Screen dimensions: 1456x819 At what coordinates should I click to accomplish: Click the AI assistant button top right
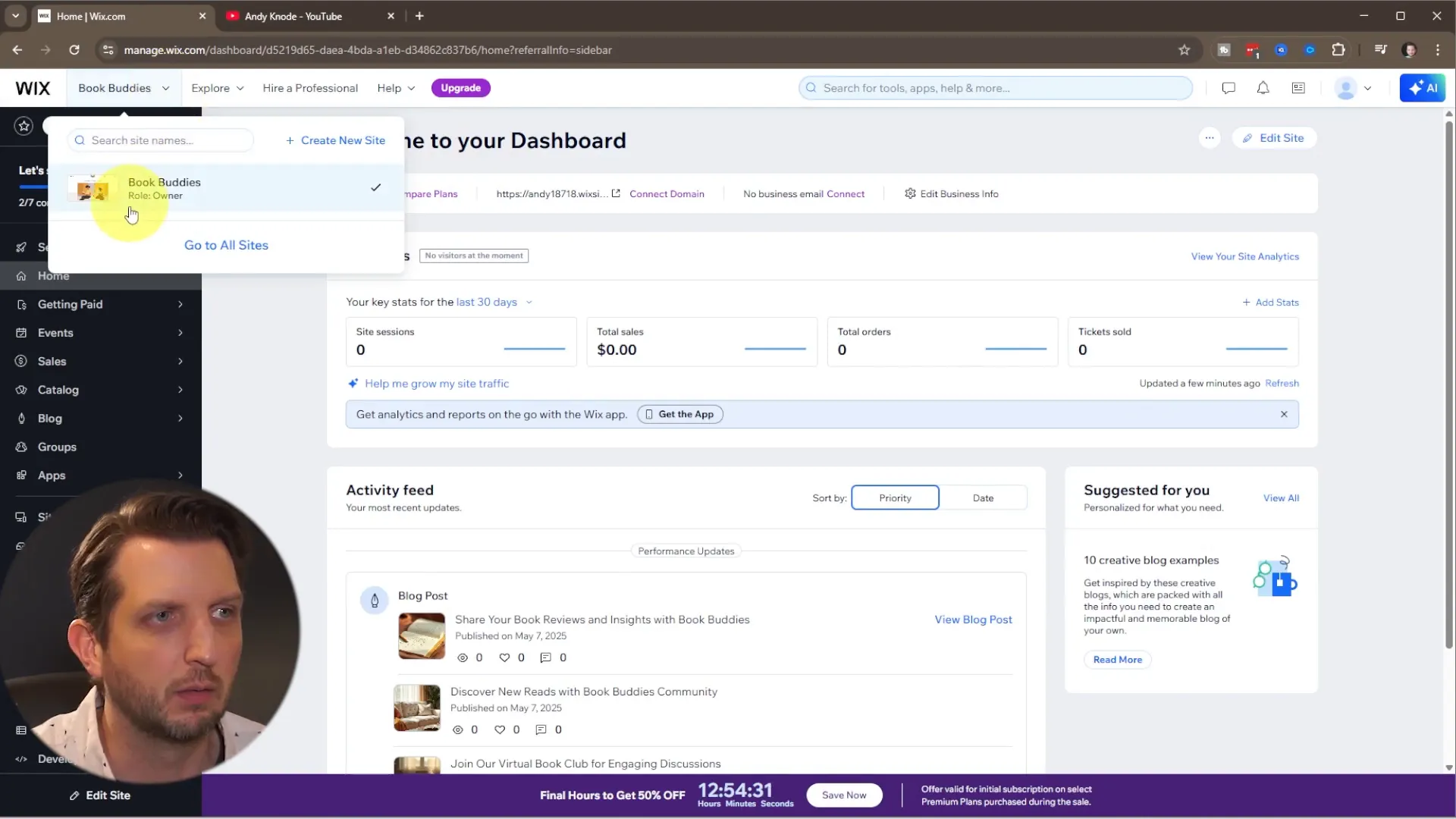coord(1423,87)
